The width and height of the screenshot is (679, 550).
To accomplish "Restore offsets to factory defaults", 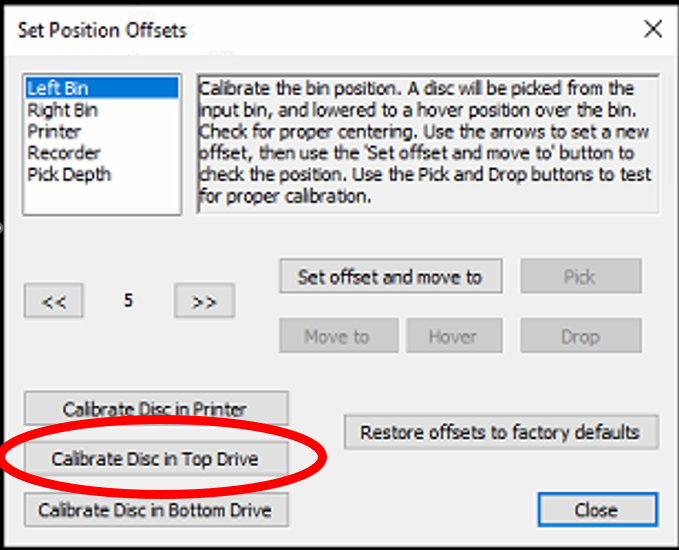I will point(501,432).
